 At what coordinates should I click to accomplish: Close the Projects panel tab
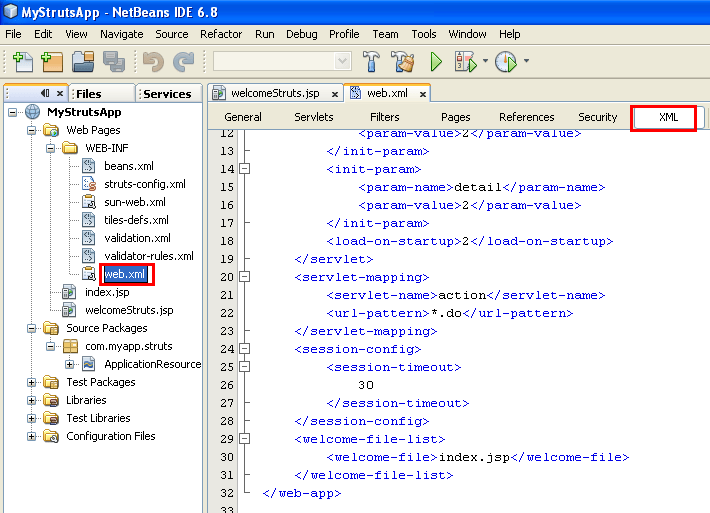coord(60,94)
